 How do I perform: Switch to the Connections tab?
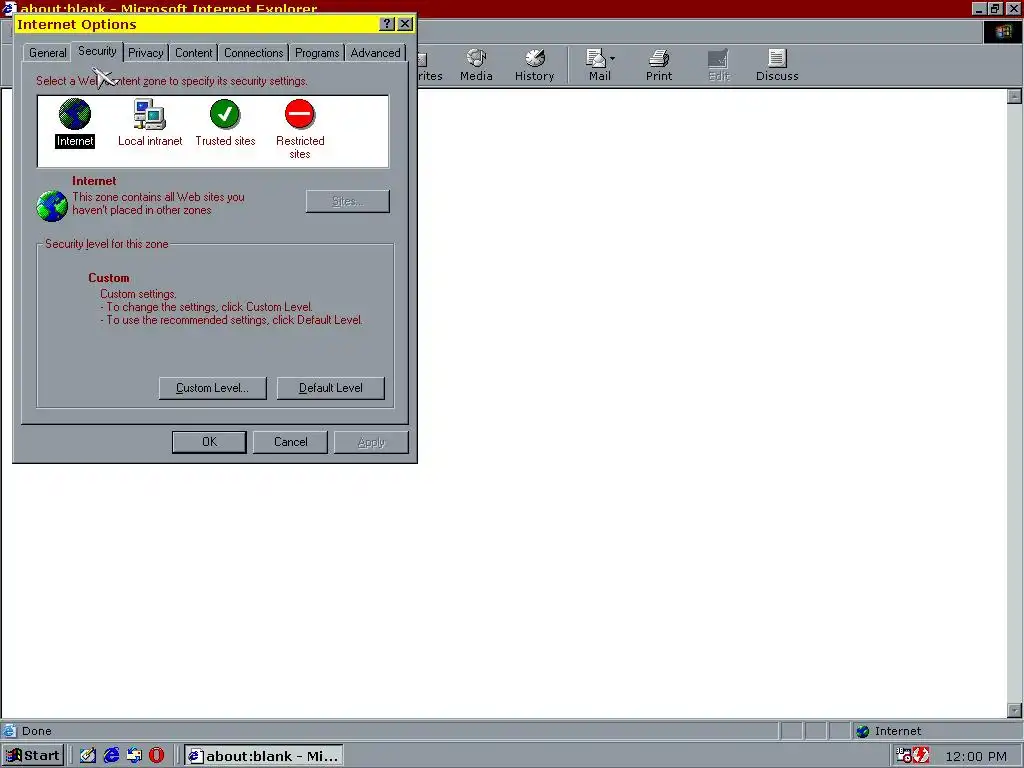[x=253, y=53]
